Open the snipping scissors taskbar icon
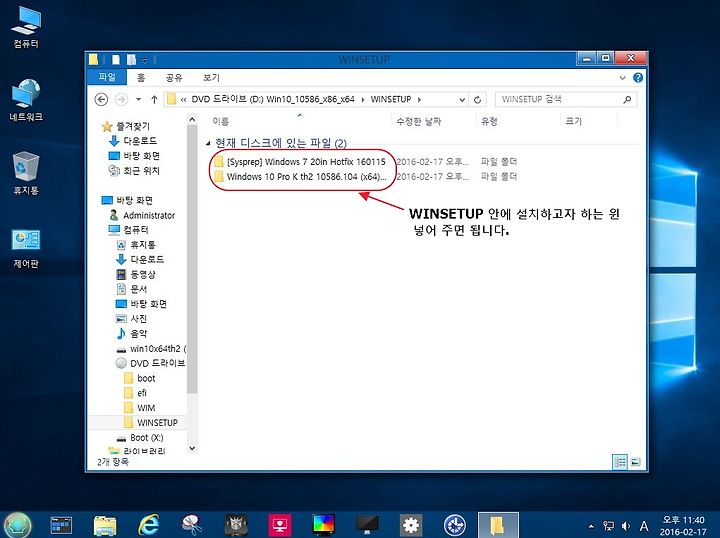720x538 pixels. coord(192,525)
